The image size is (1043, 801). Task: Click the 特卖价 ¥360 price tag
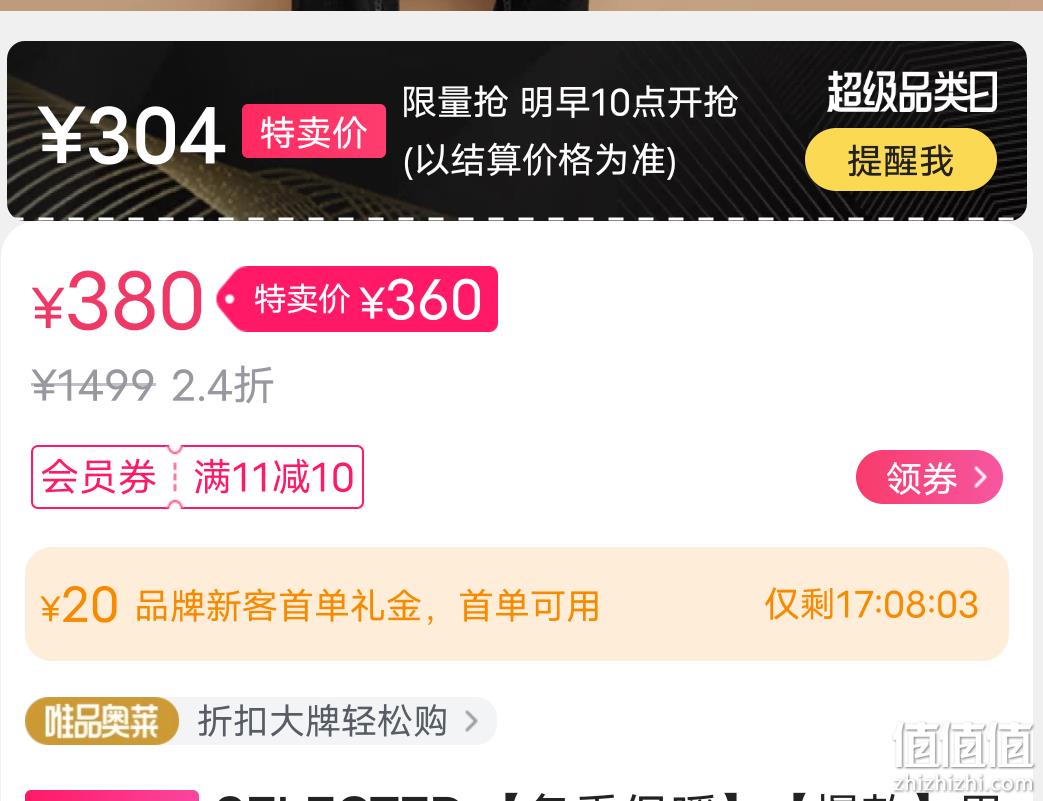[359, 299]
